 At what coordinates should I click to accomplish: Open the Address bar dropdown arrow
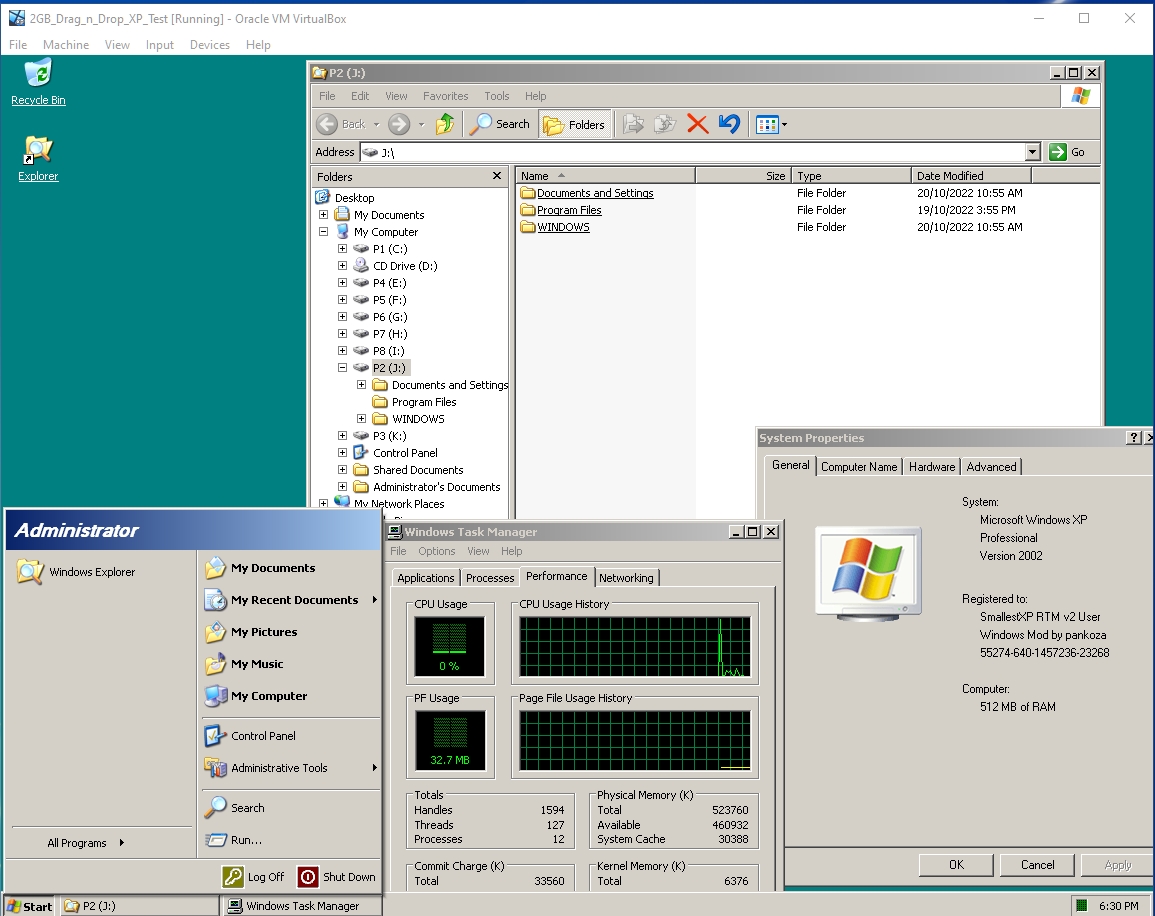[1033, 152]
